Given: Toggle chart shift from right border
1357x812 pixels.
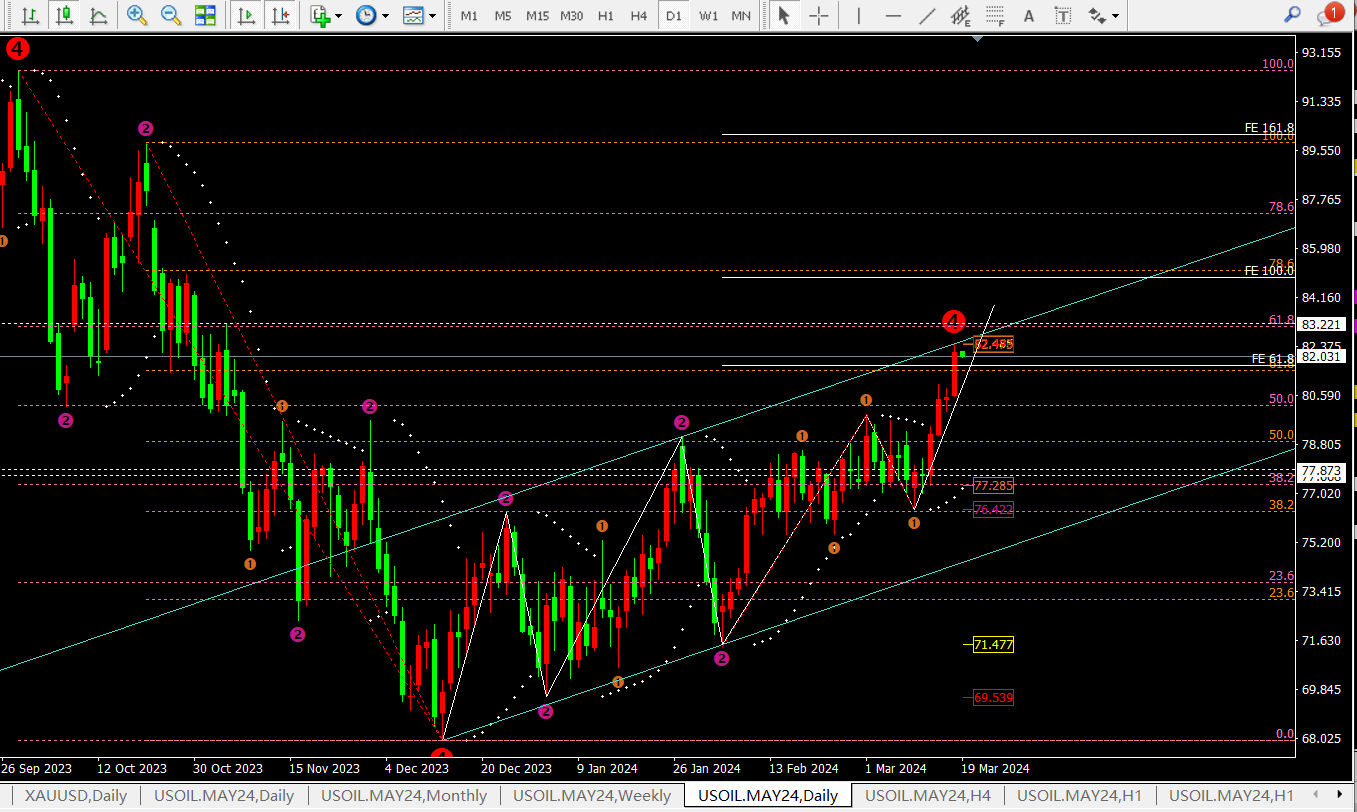Looking at the screenshot, I should tap(281, 15).
